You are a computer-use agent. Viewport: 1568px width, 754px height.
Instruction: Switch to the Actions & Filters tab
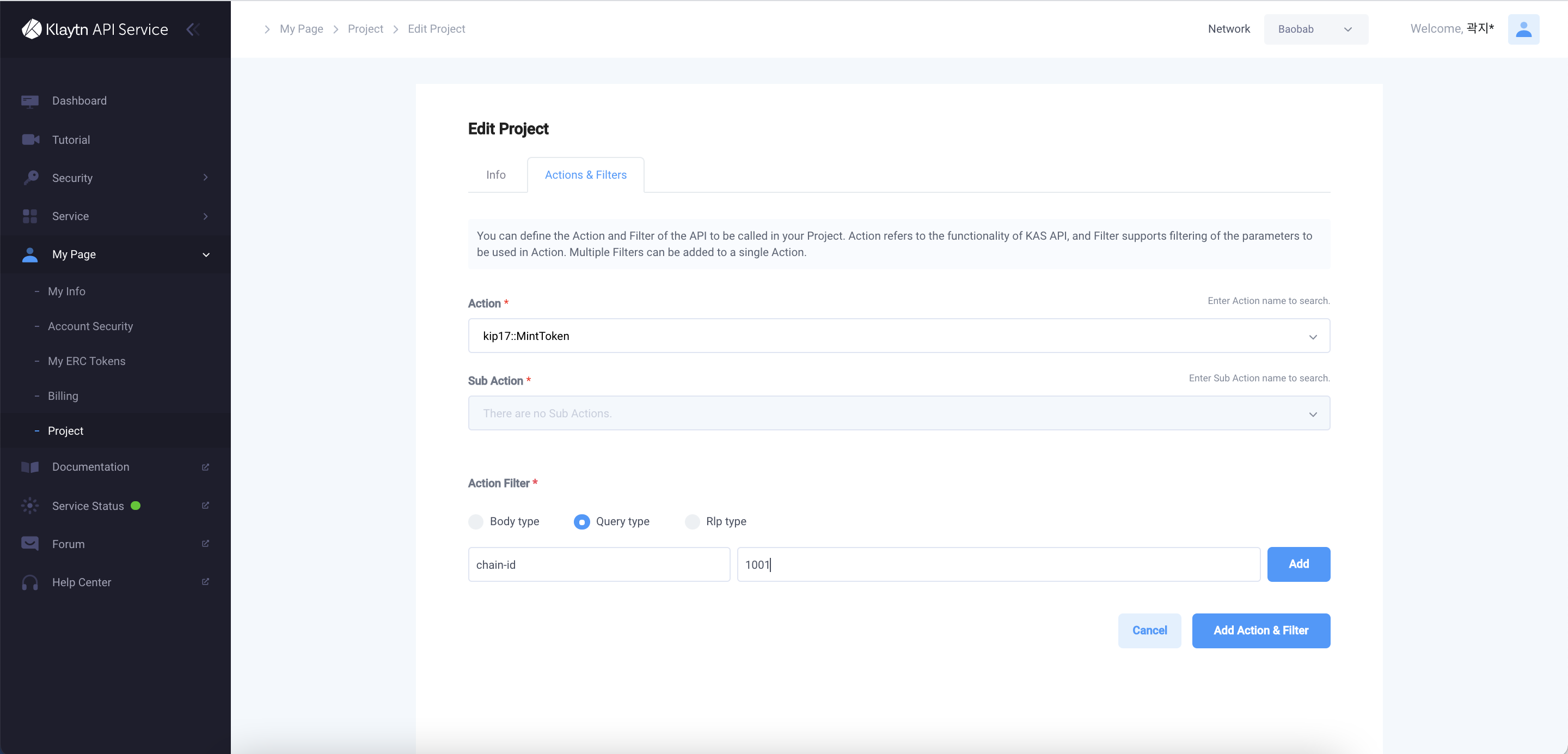[585, 174]
